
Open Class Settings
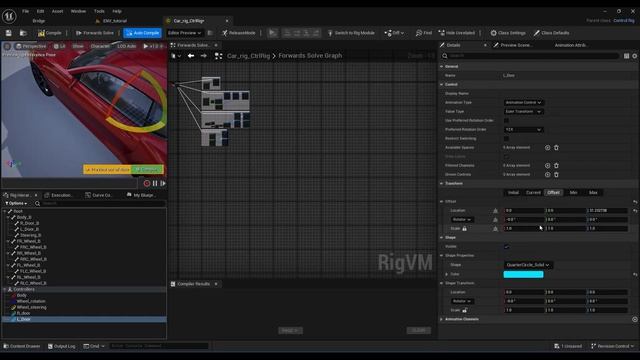(508, 33)
